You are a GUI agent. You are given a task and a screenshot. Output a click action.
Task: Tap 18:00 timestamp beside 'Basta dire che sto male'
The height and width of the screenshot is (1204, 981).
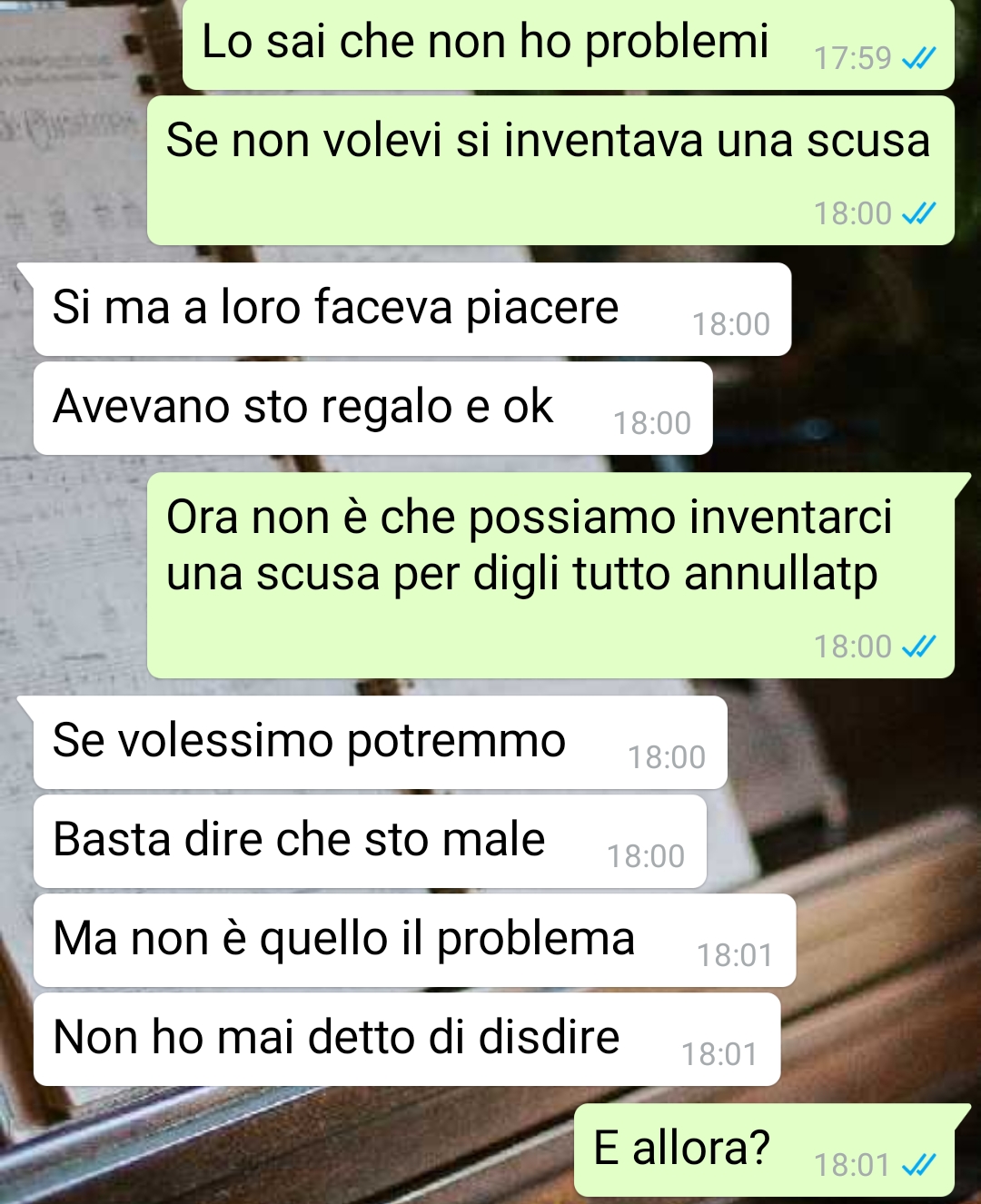[646, 856]
